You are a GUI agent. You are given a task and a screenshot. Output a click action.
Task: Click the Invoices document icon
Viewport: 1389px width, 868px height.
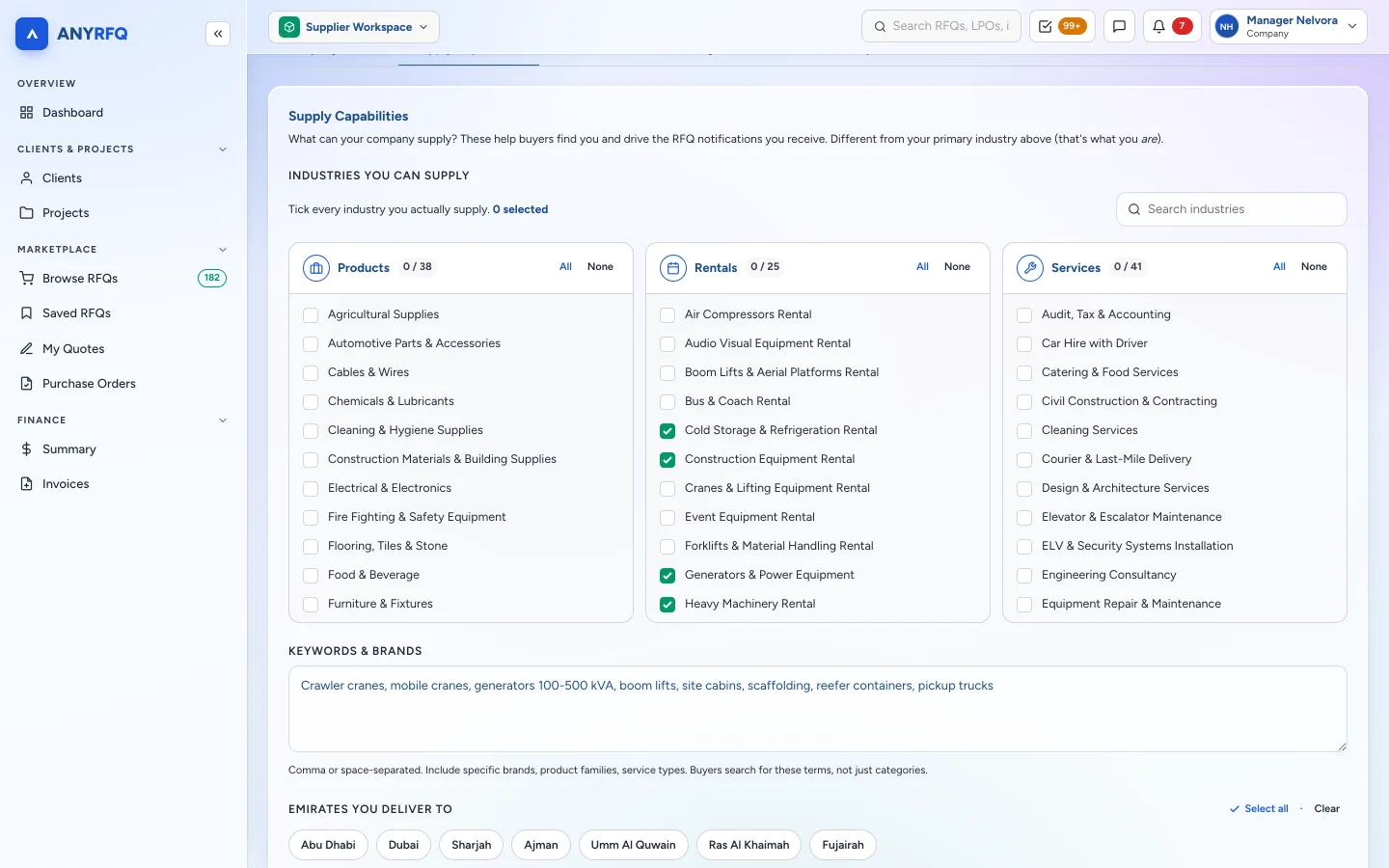27,484
